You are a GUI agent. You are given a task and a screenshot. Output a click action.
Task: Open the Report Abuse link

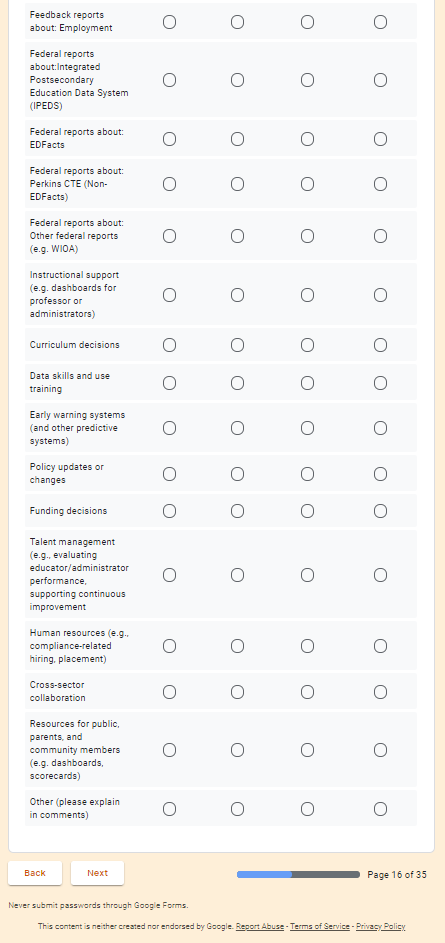coord(260,926)
